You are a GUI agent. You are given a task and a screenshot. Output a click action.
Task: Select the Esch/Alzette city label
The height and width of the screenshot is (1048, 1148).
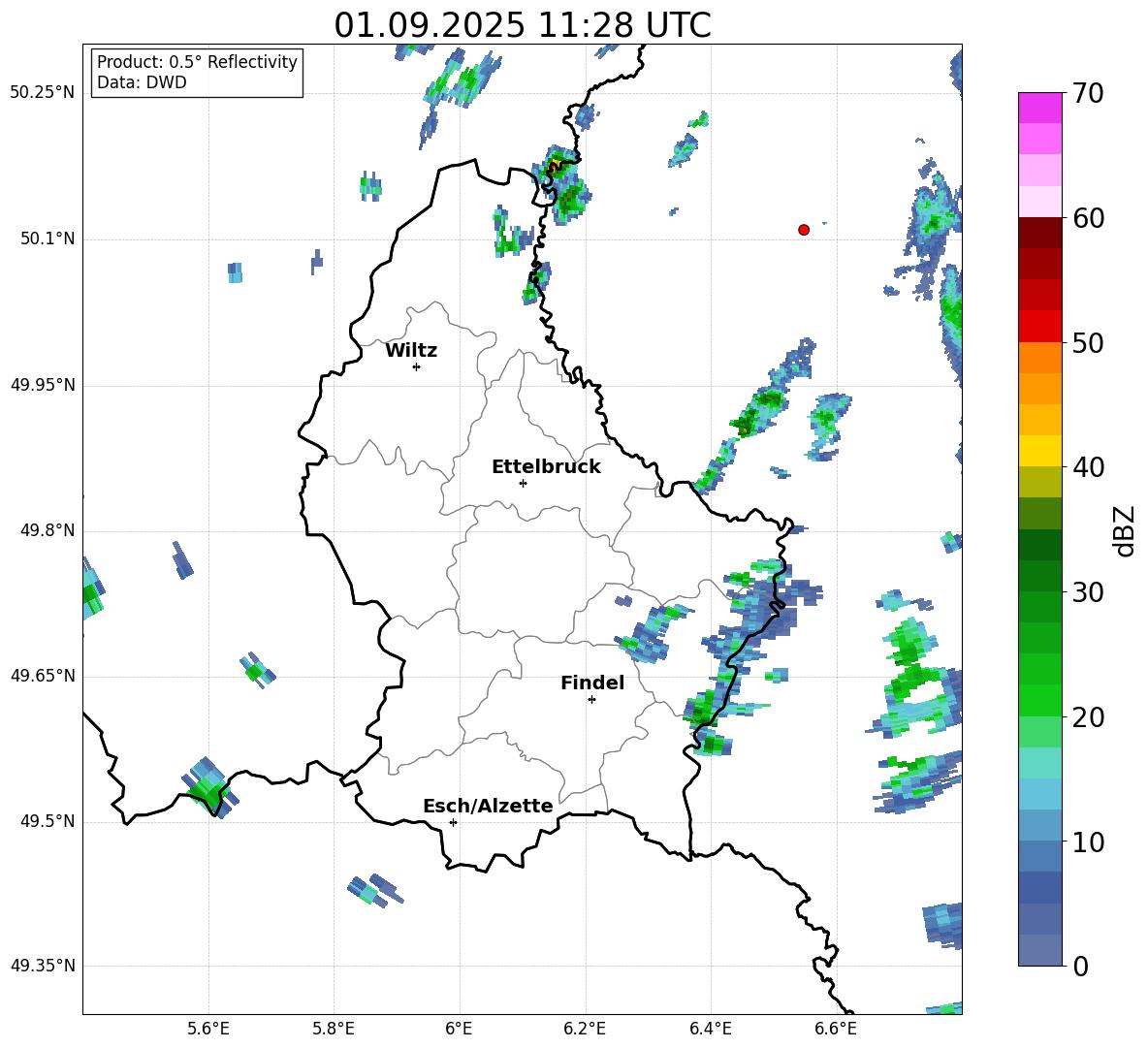click(x=488, y=807)
